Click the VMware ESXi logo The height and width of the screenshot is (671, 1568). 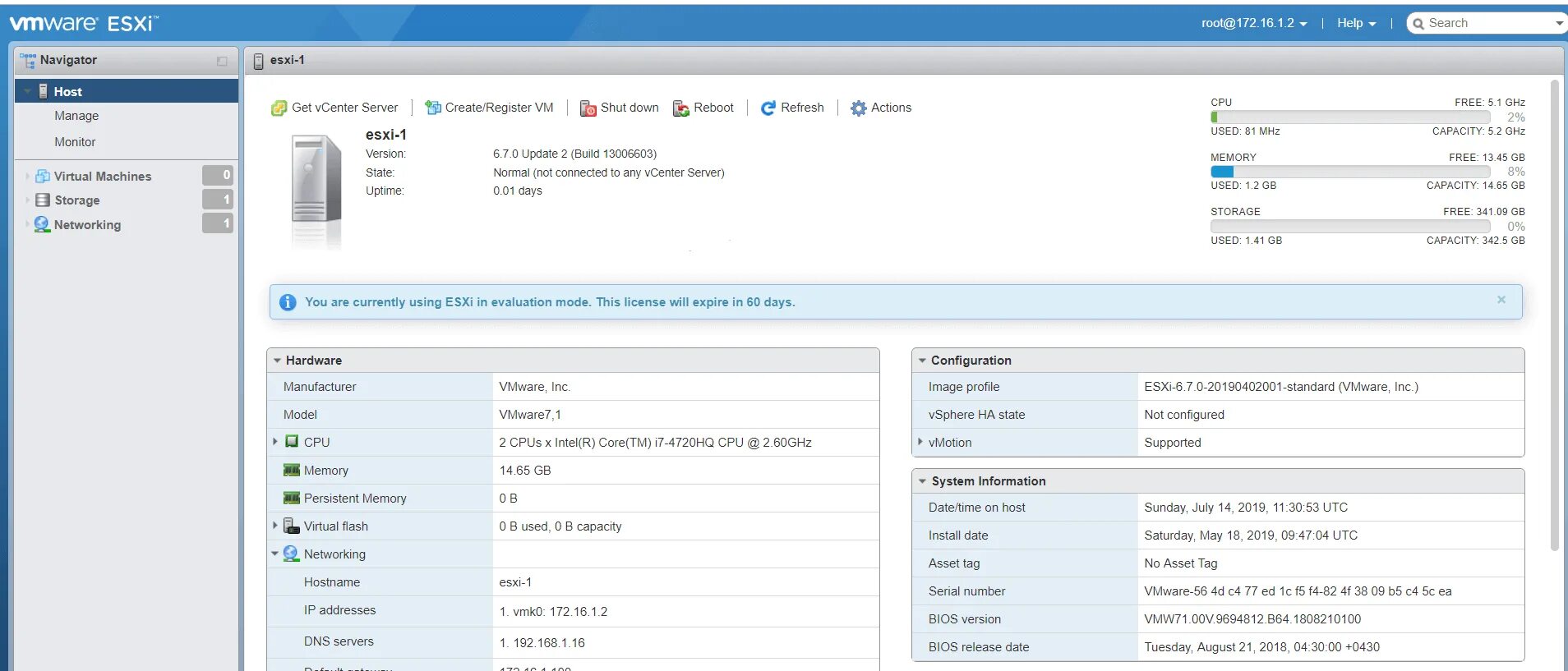[x=84, y=23]
